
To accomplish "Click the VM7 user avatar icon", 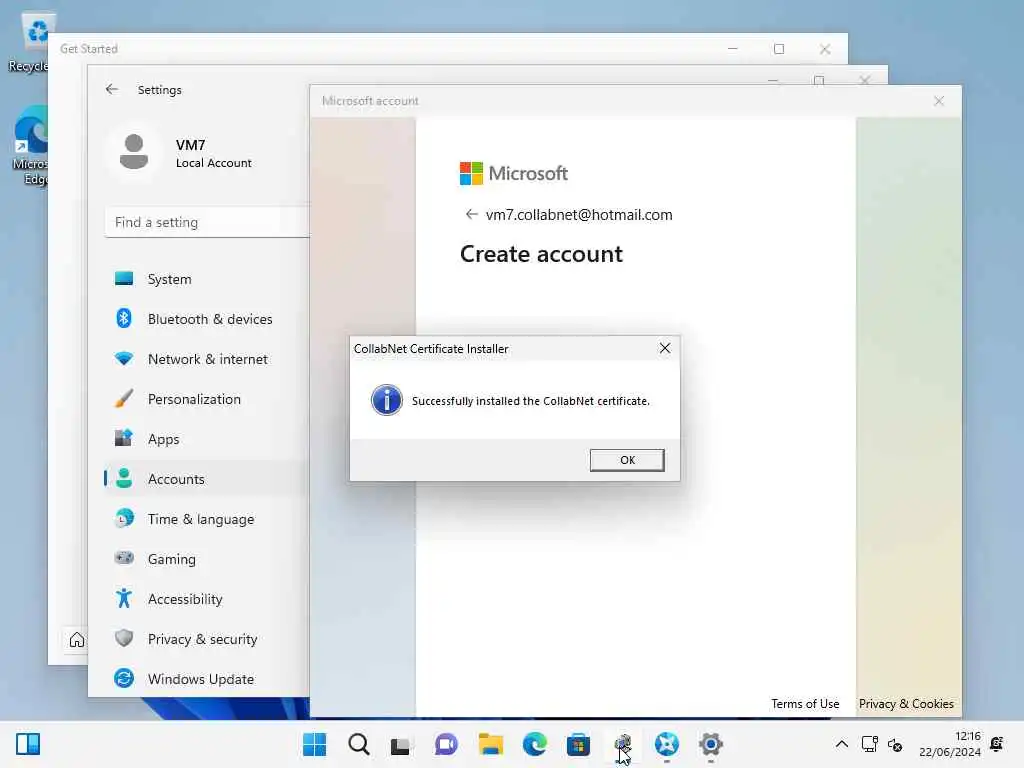I will pyautogui.click(x=134, y=152).
